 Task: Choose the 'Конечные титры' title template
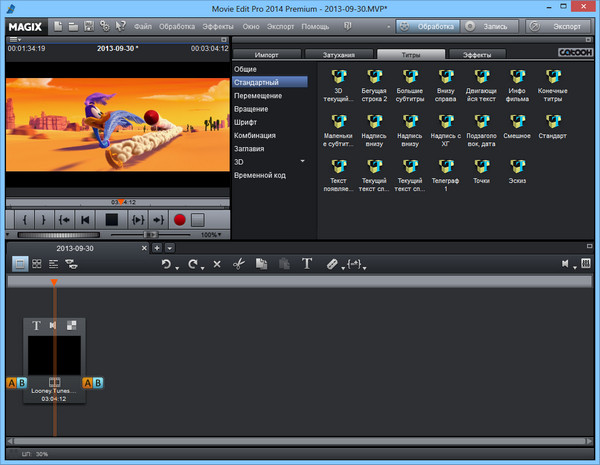pos(552,78)
